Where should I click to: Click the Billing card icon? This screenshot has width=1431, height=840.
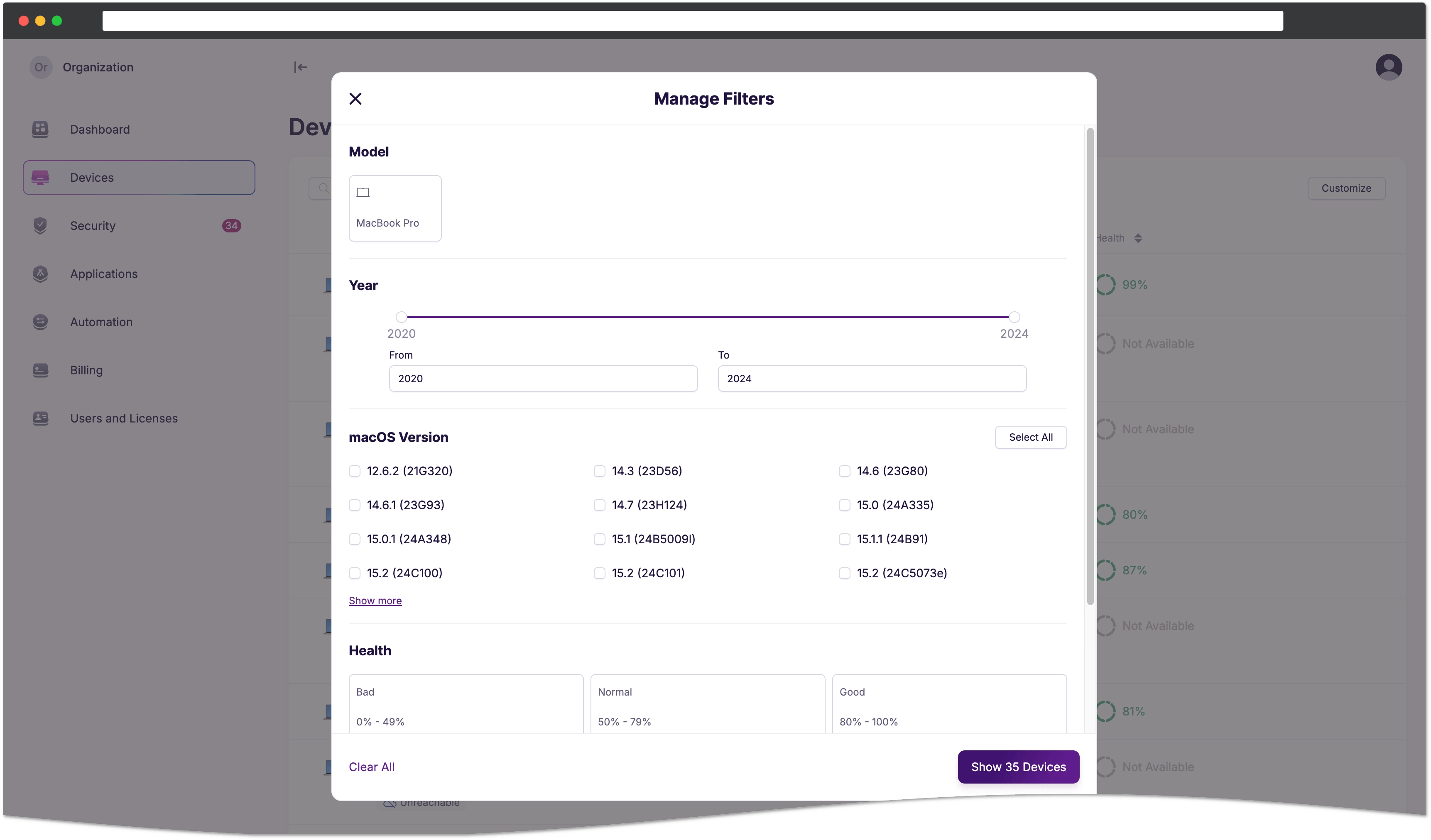tap(40, 370)
